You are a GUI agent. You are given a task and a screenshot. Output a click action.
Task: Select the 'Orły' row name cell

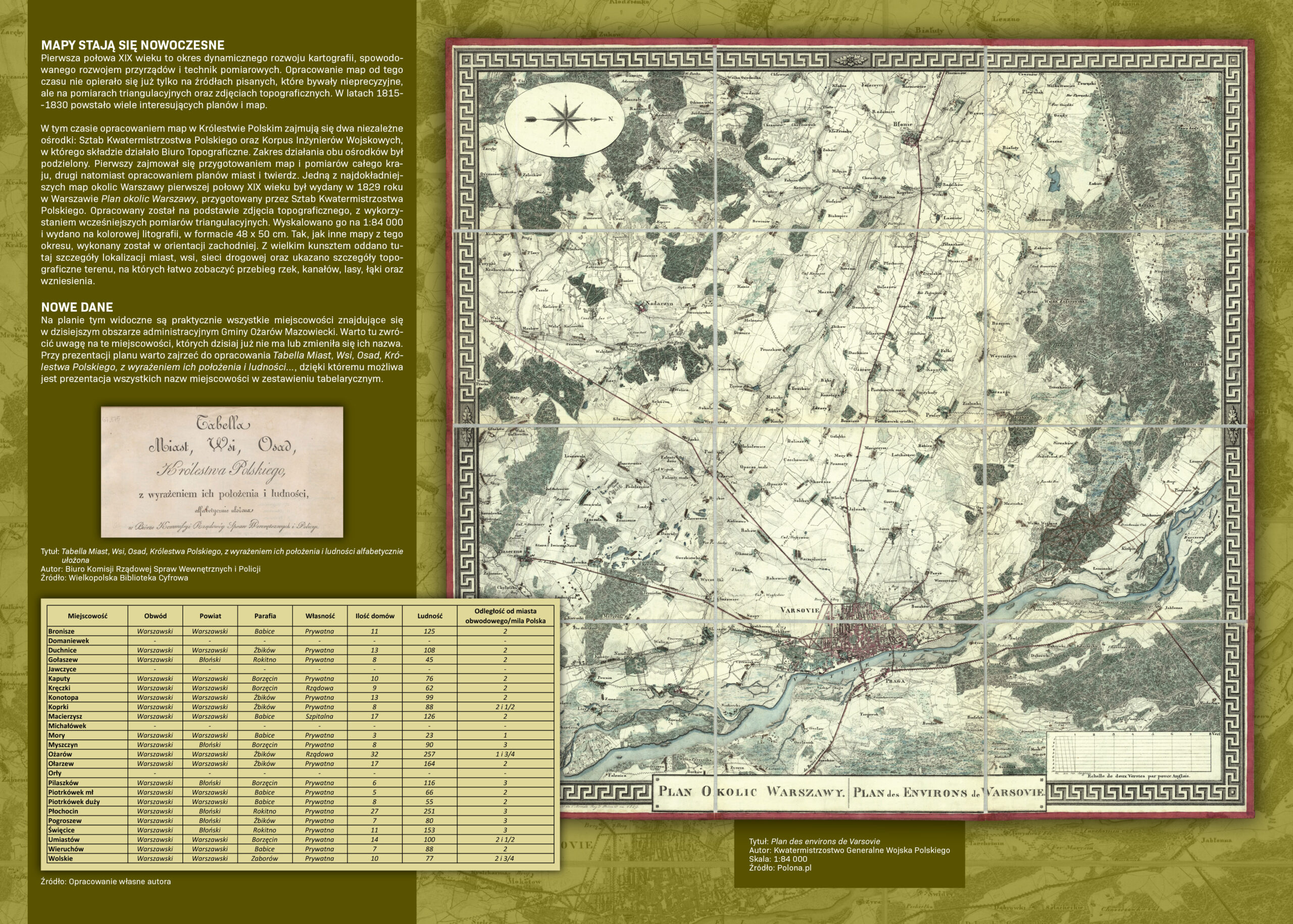[87, 773]
